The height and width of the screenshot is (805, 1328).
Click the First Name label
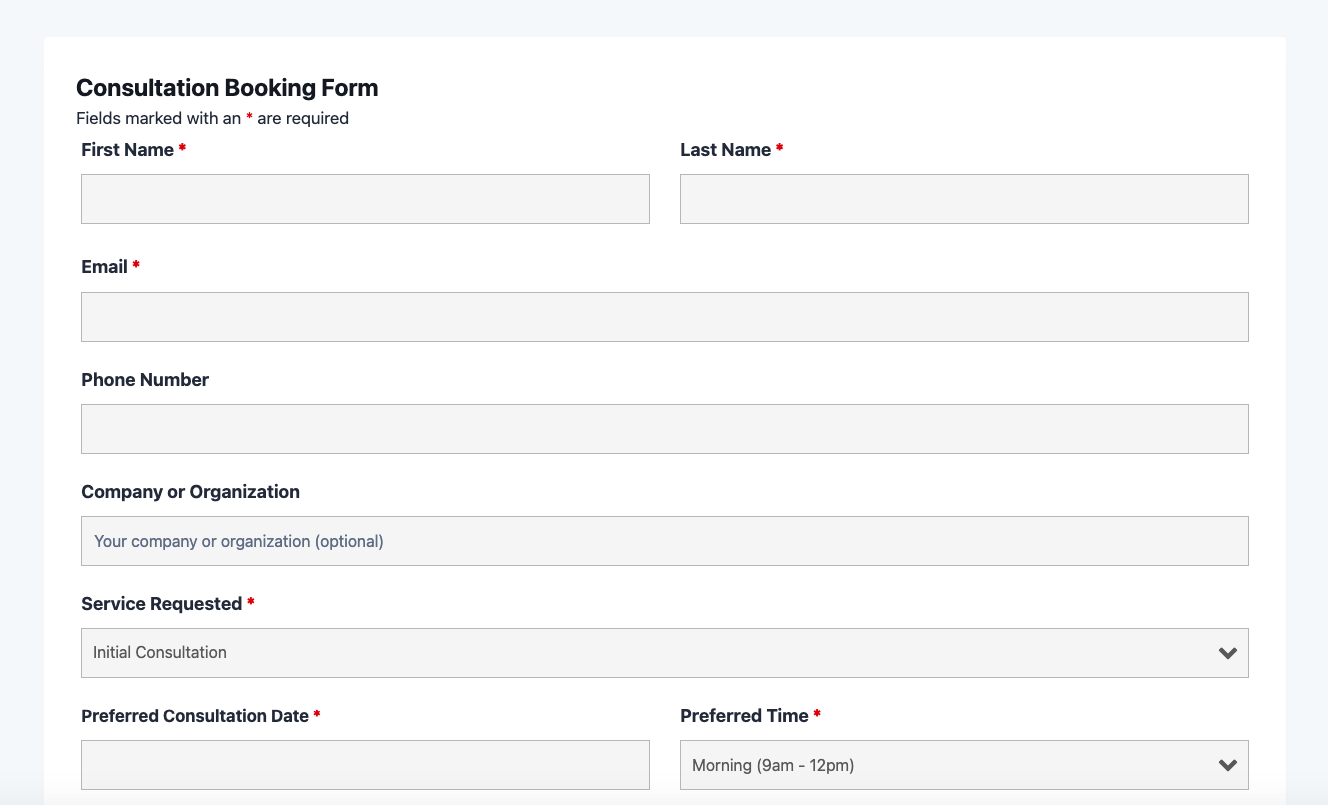point(127,150)
